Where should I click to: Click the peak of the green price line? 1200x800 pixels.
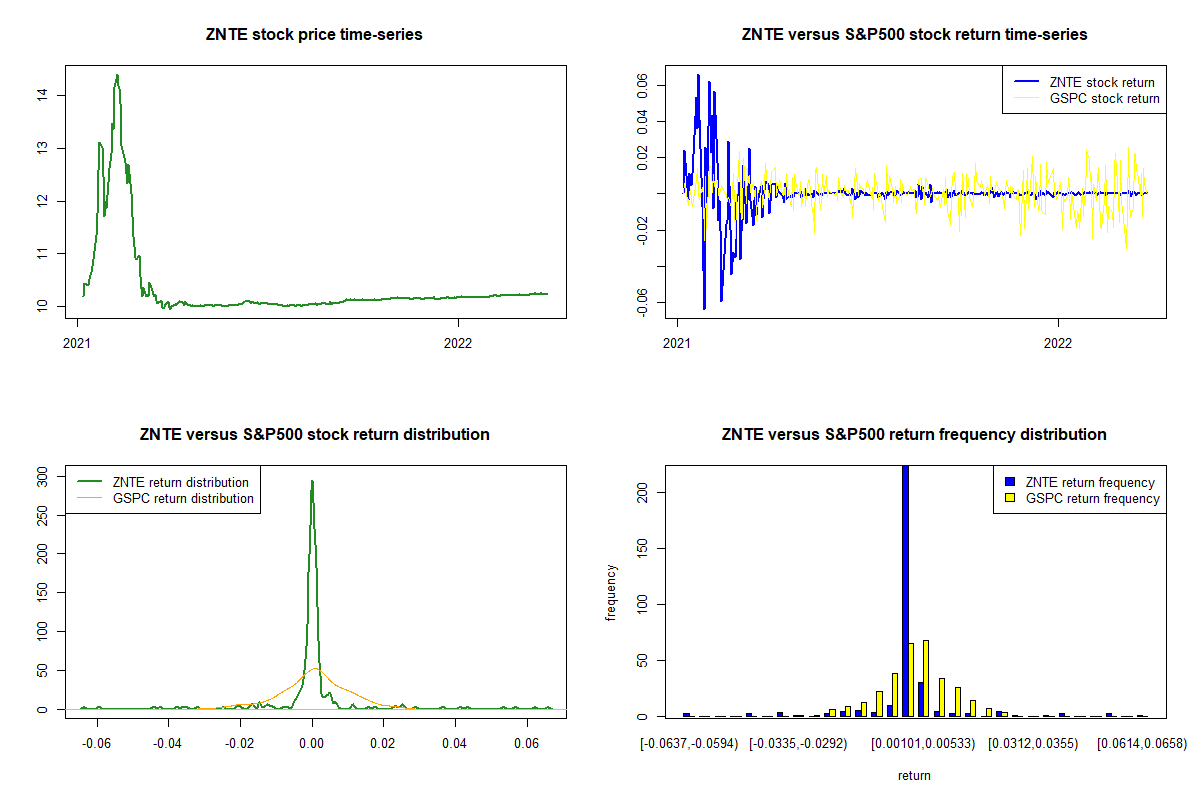point(117,76)
